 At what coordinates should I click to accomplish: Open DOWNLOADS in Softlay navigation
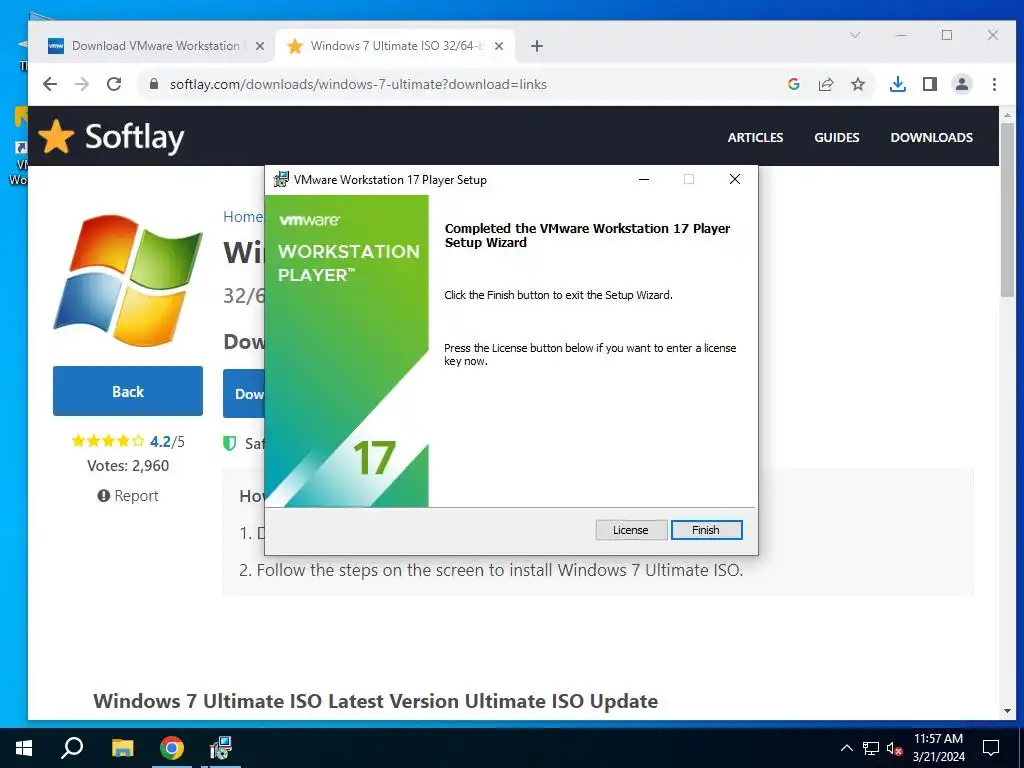click(x=931, y=137)
